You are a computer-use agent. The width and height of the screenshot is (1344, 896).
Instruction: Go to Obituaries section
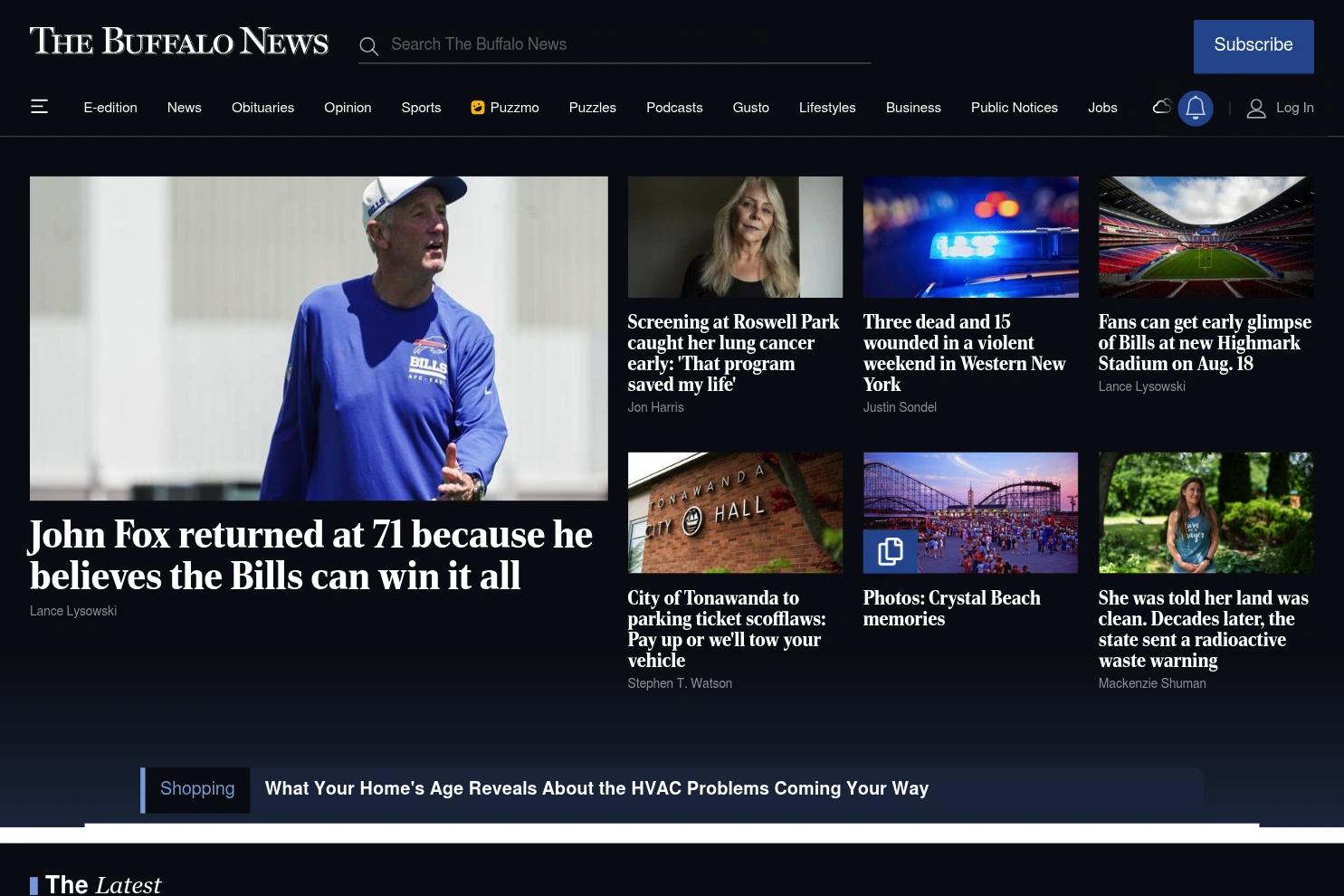pos(262,108)
